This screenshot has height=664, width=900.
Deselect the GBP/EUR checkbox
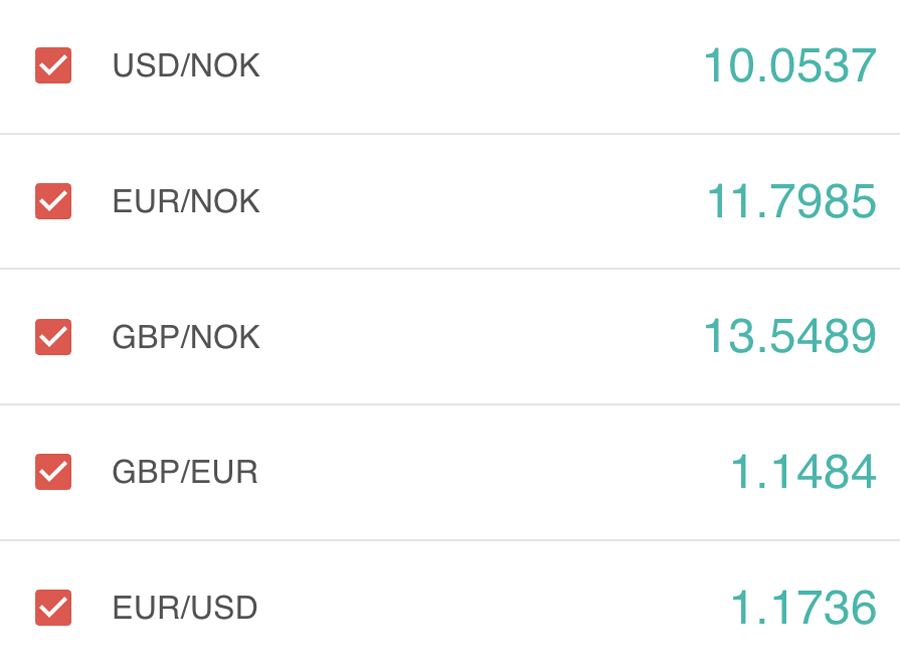(53, 472)
